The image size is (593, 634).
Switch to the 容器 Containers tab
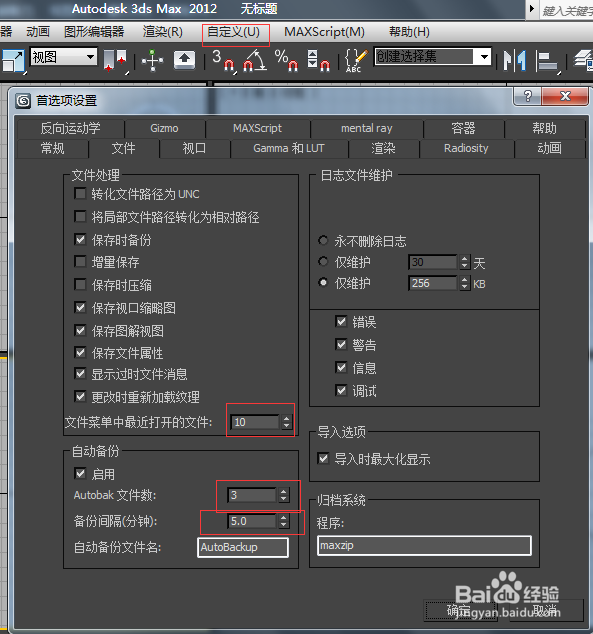coord(463,129)
